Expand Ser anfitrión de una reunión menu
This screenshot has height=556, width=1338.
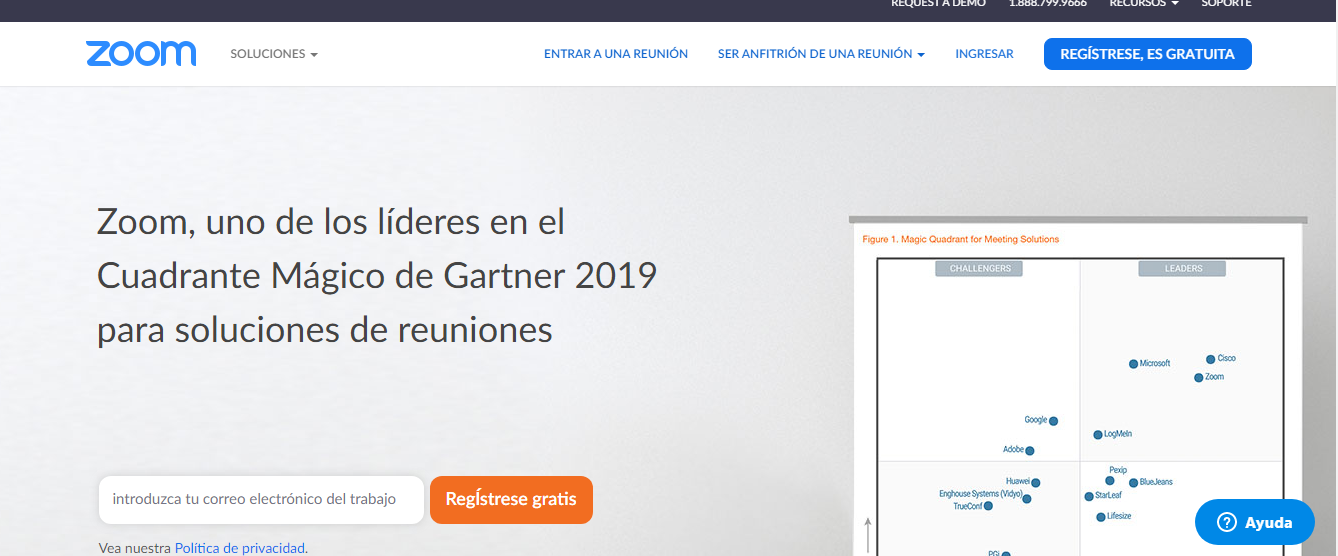(x=821, y=54)
